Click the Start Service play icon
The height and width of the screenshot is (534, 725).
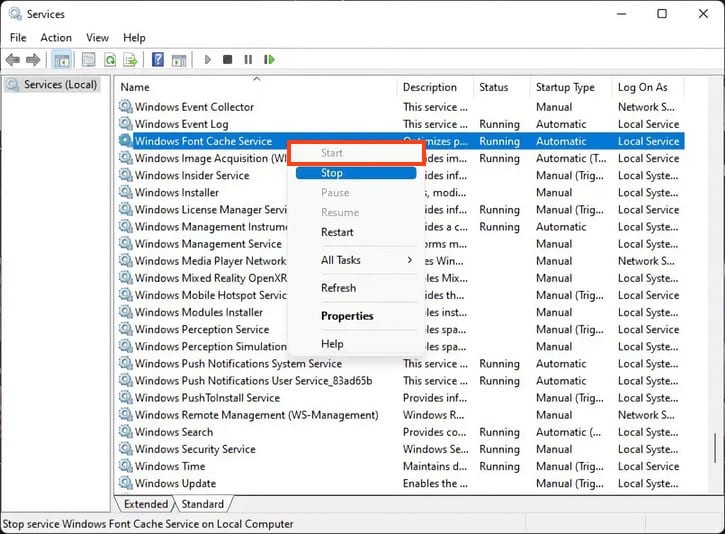coord(208,60)
